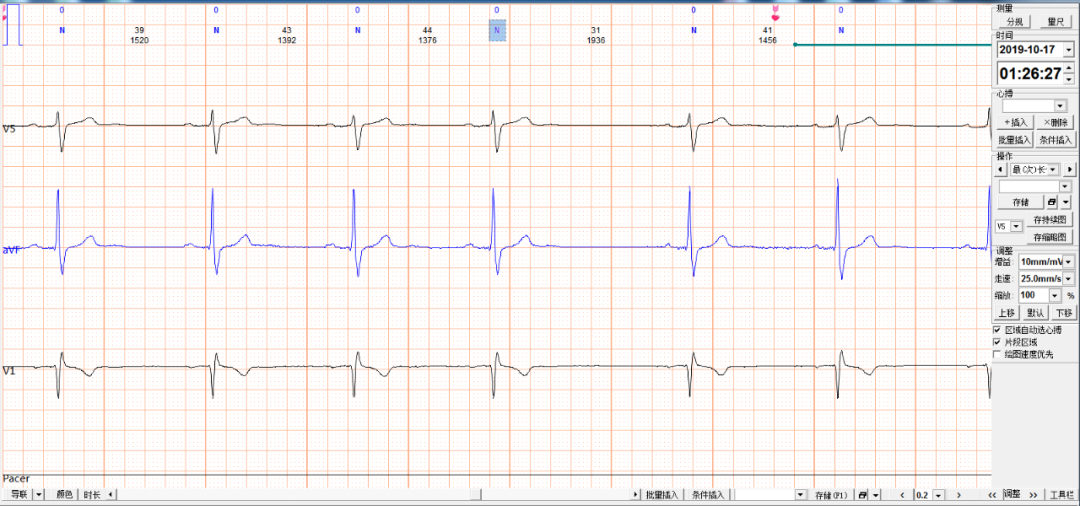
Task: Click the V5 lead label
Action: (9, 129)
